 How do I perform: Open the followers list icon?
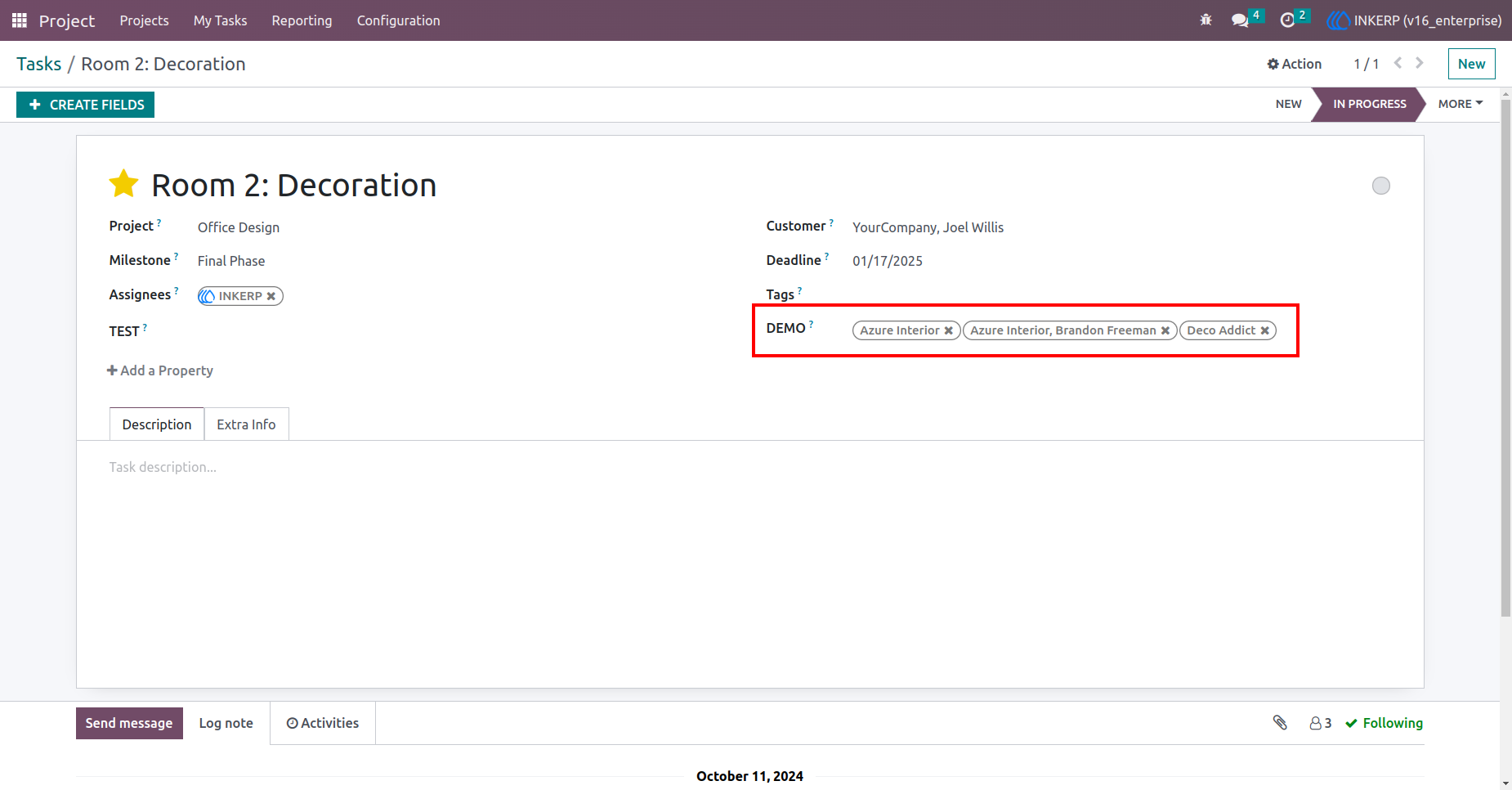click(1320, 723)
